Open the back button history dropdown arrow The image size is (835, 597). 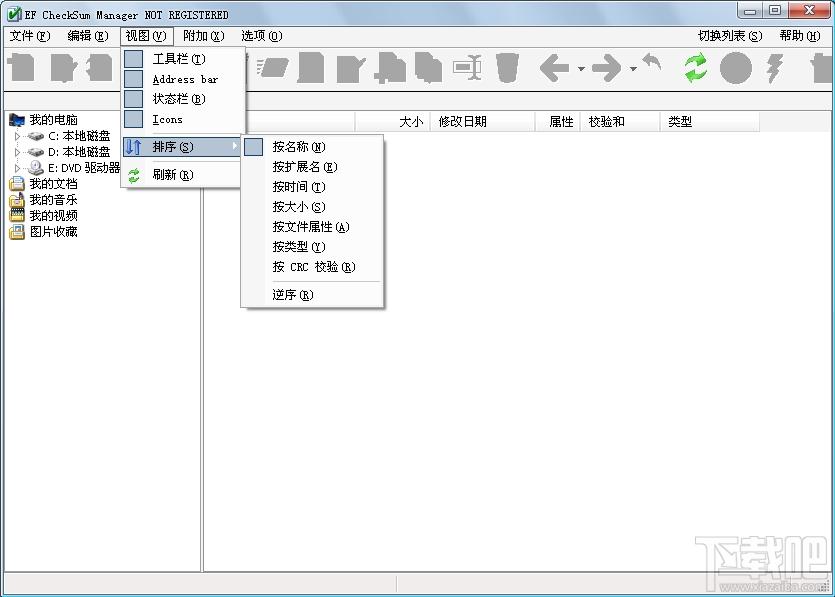581,68
